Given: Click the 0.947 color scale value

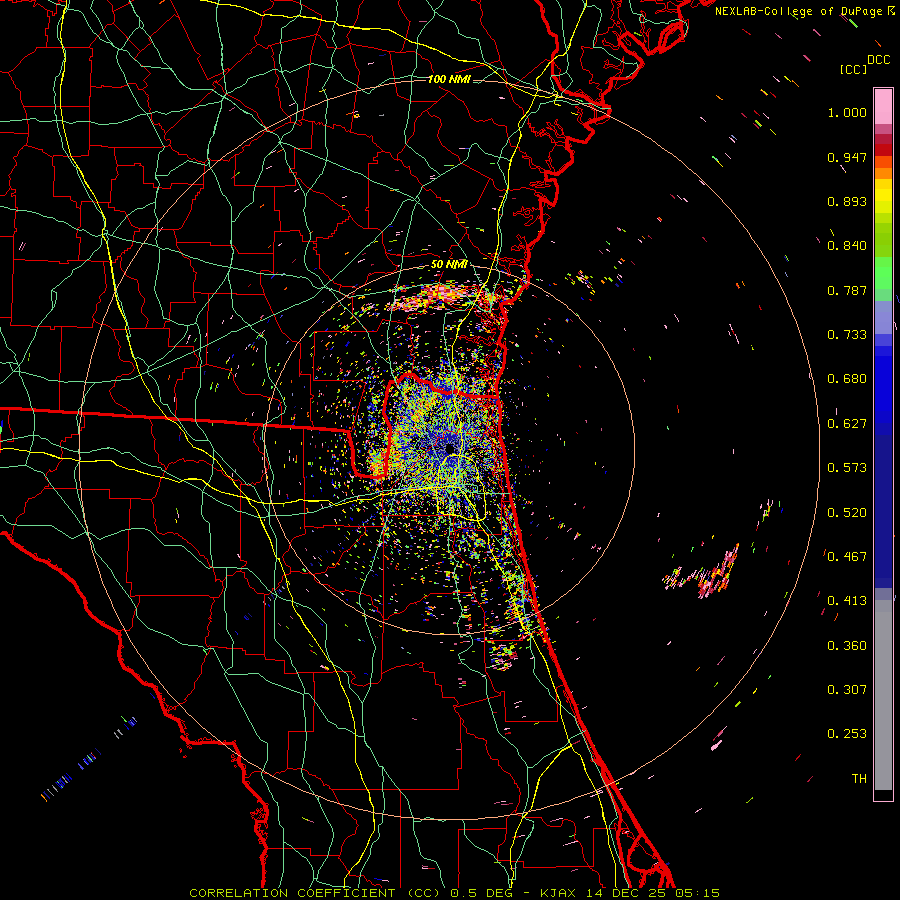Looking at the screenshot, I should tap(847, 157).
